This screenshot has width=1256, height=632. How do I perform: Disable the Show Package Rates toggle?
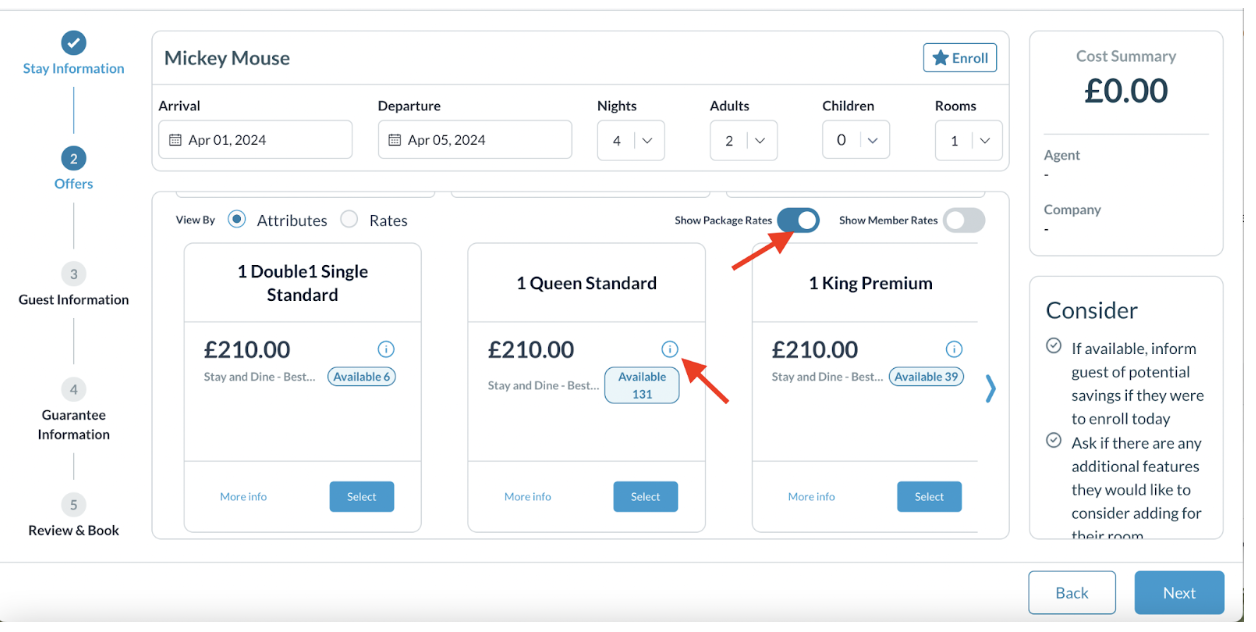(x=798, y=220)
